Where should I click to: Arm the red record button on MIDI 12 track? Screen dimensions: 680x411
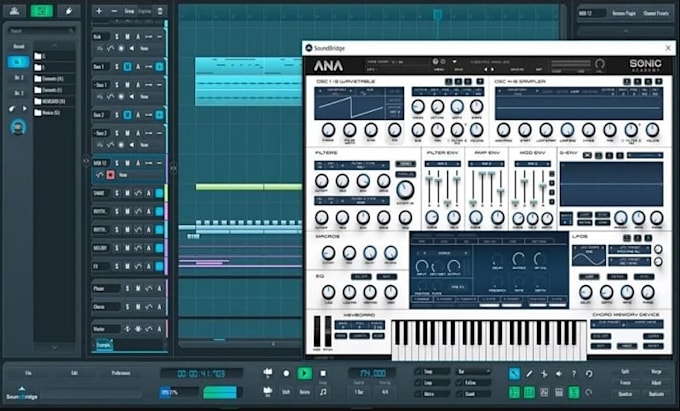coord(110,175)
